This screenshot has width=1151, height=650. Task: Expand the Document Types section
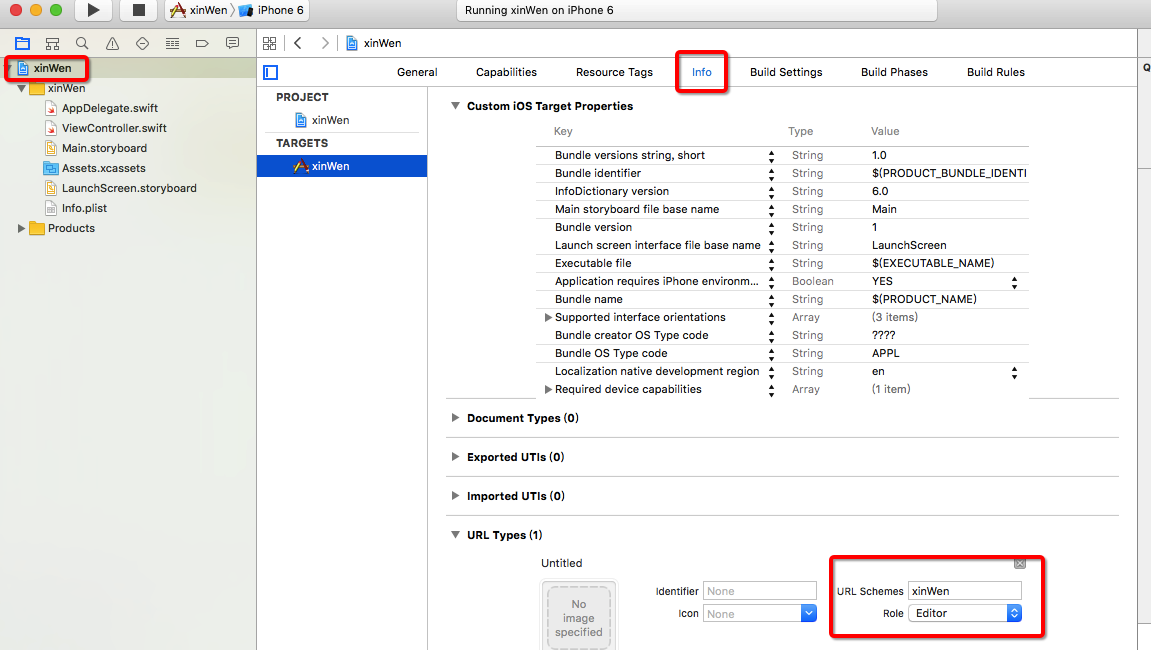456,418
